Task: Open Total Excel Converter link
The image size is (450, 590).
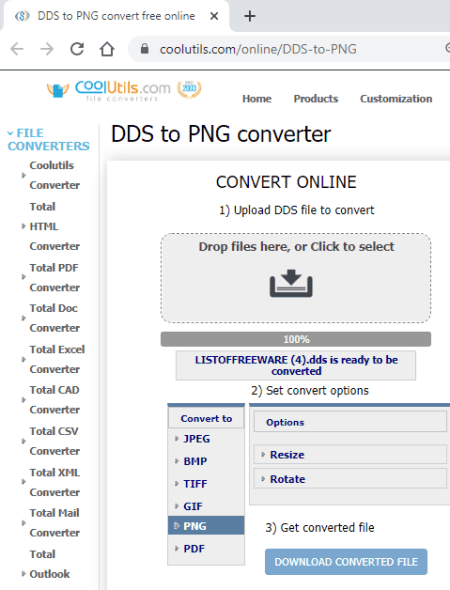Action: pos(57,359)
